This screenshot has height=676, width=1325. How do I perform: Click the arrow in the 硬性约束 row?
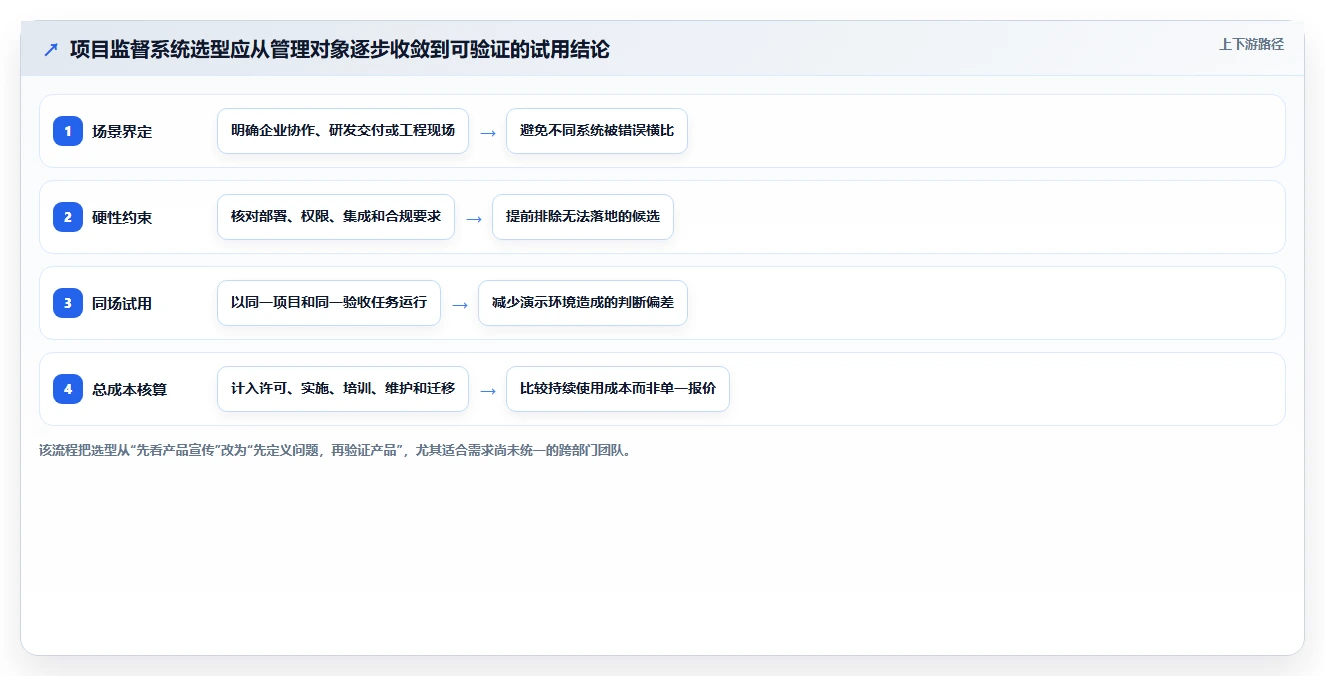point(474,218)
